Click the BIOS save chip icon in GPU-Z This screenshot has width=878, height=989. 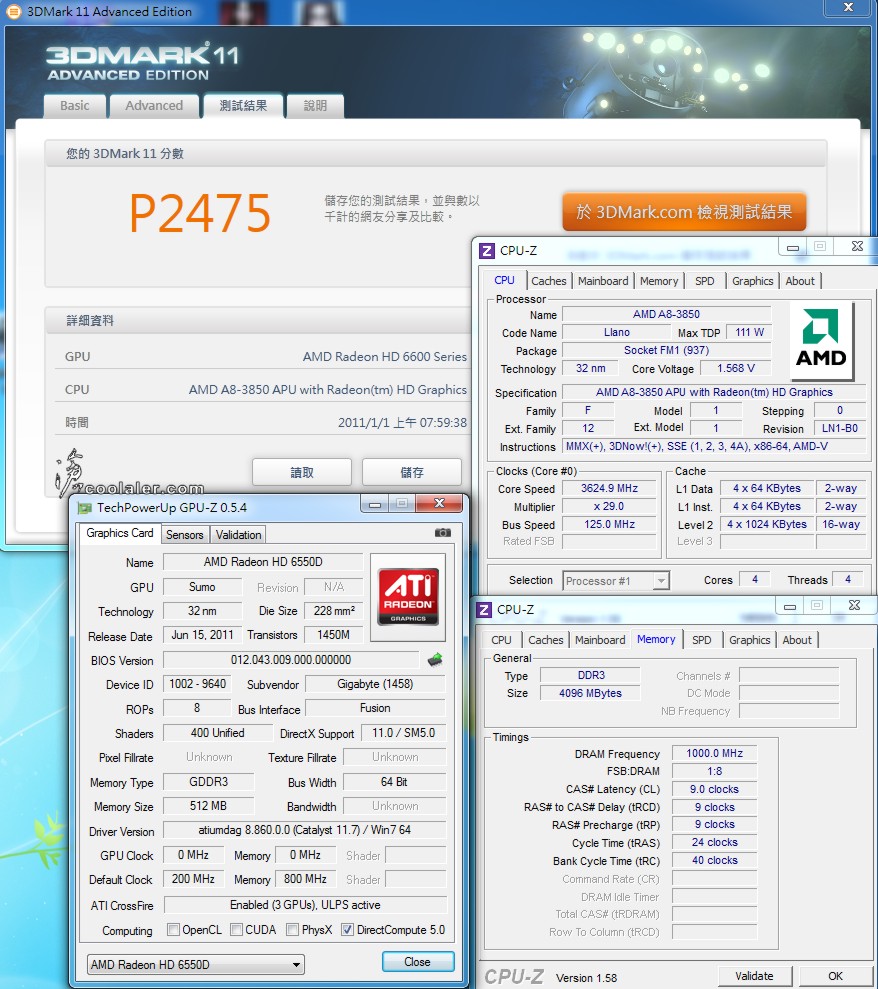coord(435,660)
